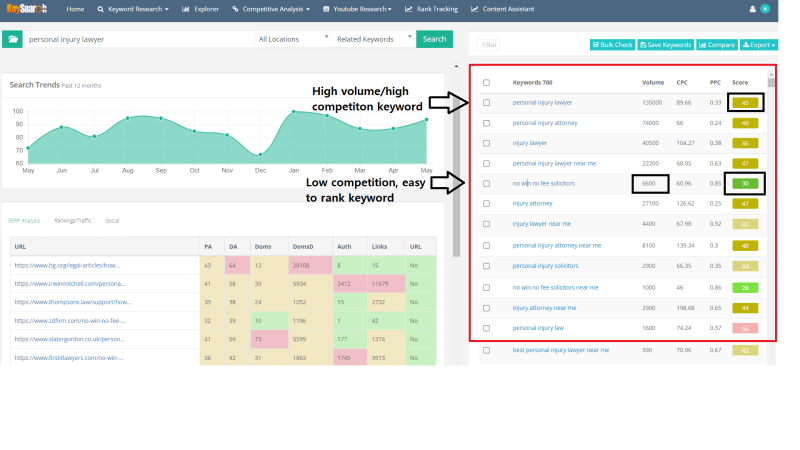Open the Explorer page
Image resolution: width=800 pixels, height=450 pixels.
(x=201, y=9)
